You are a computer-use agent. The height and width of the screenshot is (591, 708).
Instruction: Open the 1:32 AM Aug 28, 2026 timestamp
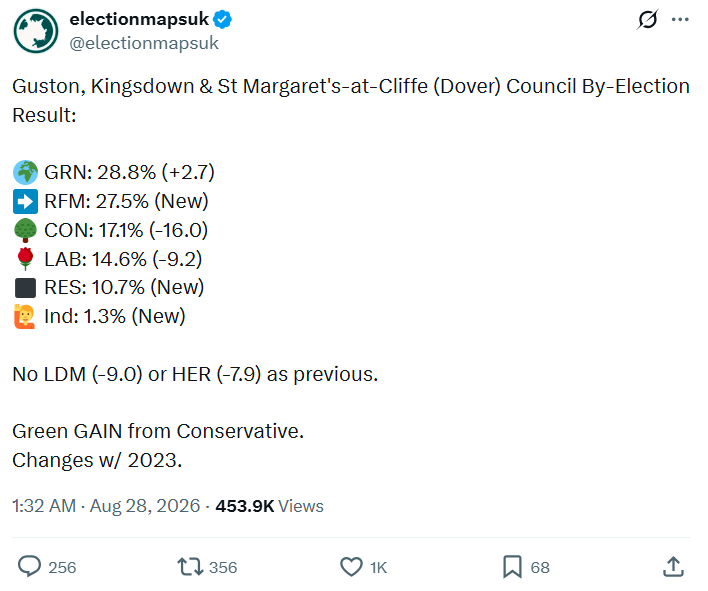(106, 506)
